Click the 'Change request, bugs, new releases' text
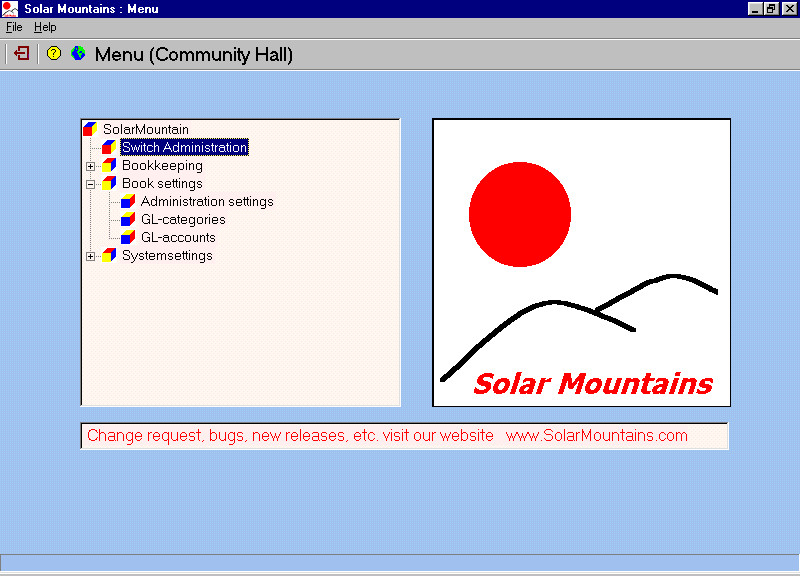This screenshot has height=576, width=800. tap(216, 435)
